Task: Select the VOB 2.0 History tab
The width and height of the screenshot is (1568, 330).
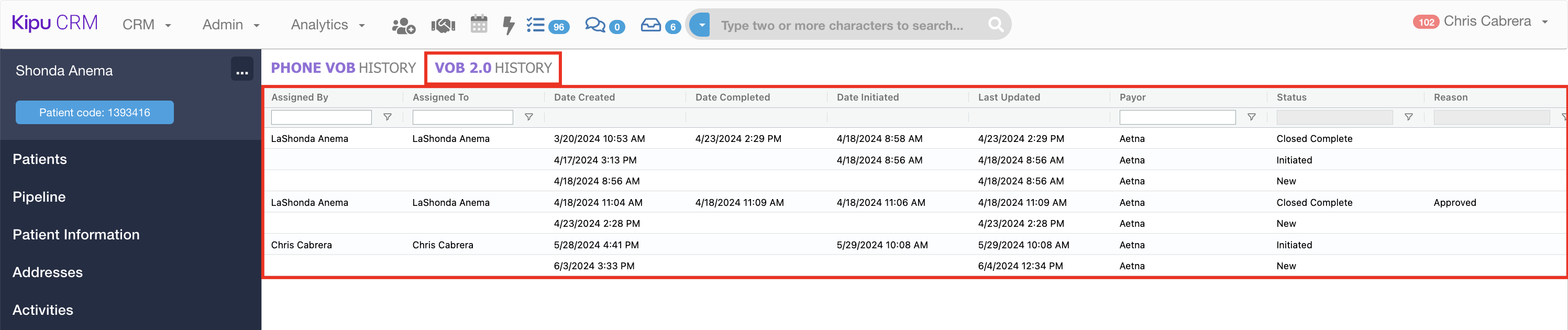Action: click(492, 68)
